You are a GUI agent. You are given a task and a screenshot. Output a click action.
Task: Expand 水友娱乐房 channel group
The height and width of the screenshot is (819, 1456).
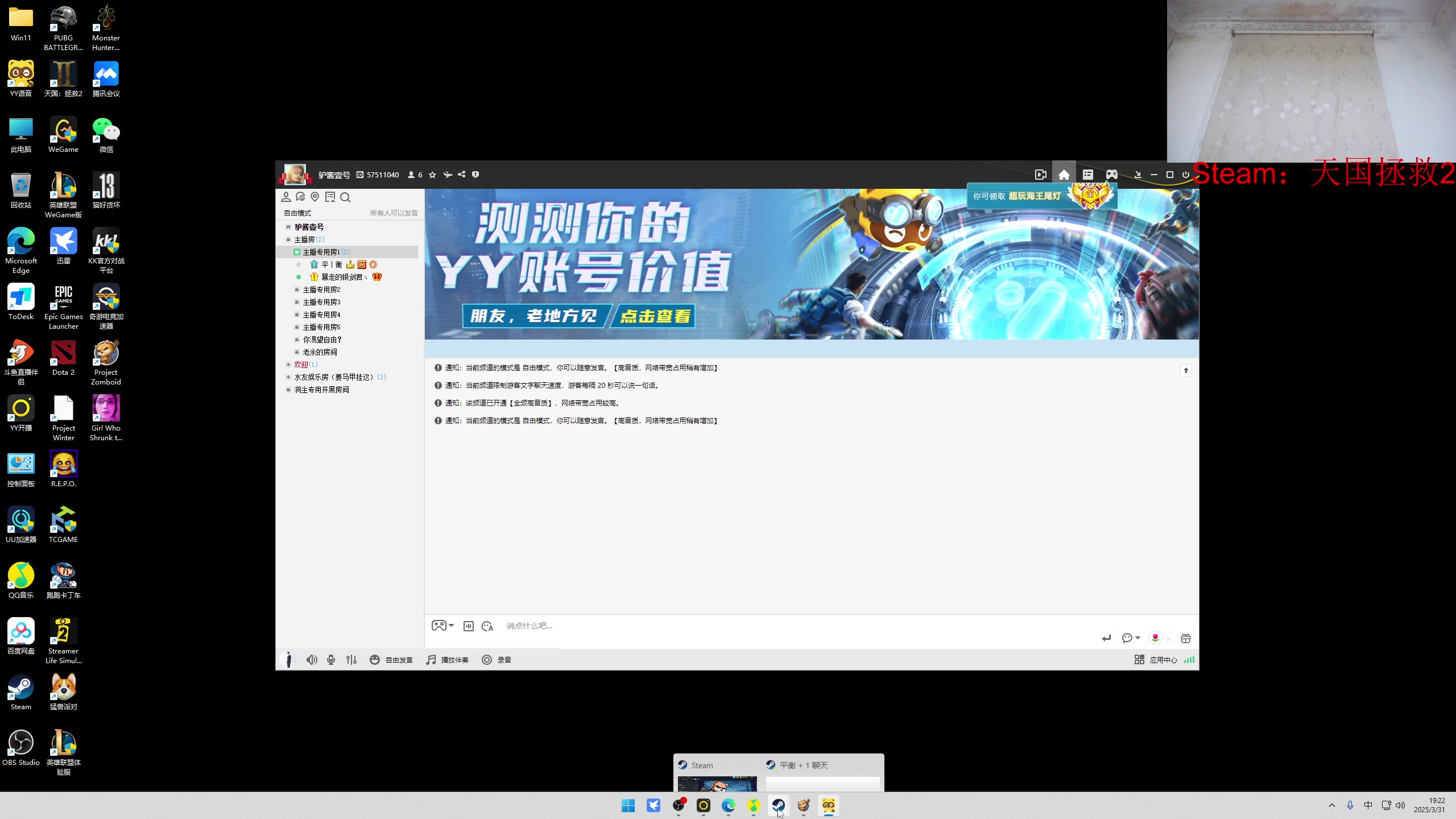pos(288,377)
